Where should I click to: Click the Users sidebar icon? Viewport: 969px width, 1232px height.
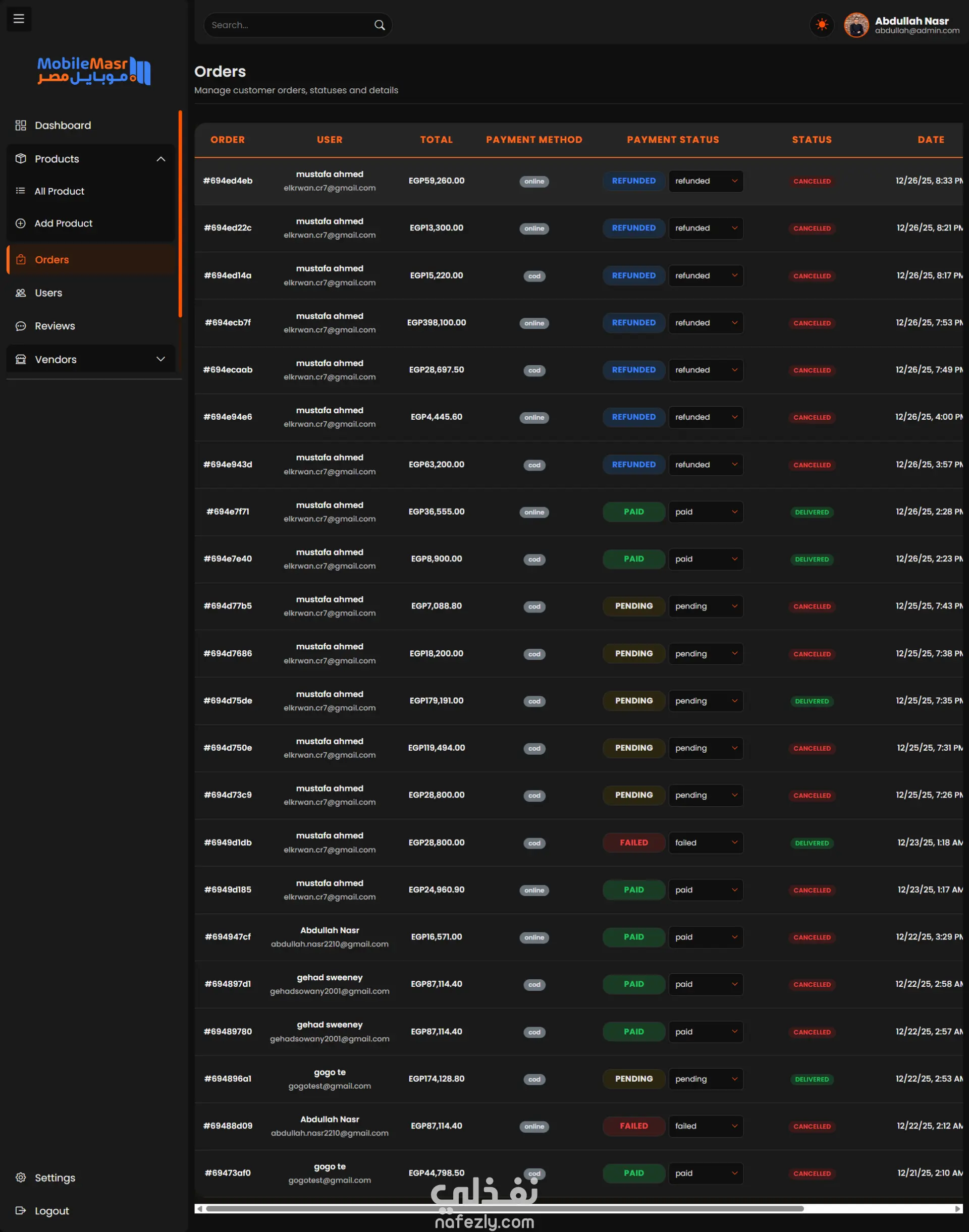[21, 293]
